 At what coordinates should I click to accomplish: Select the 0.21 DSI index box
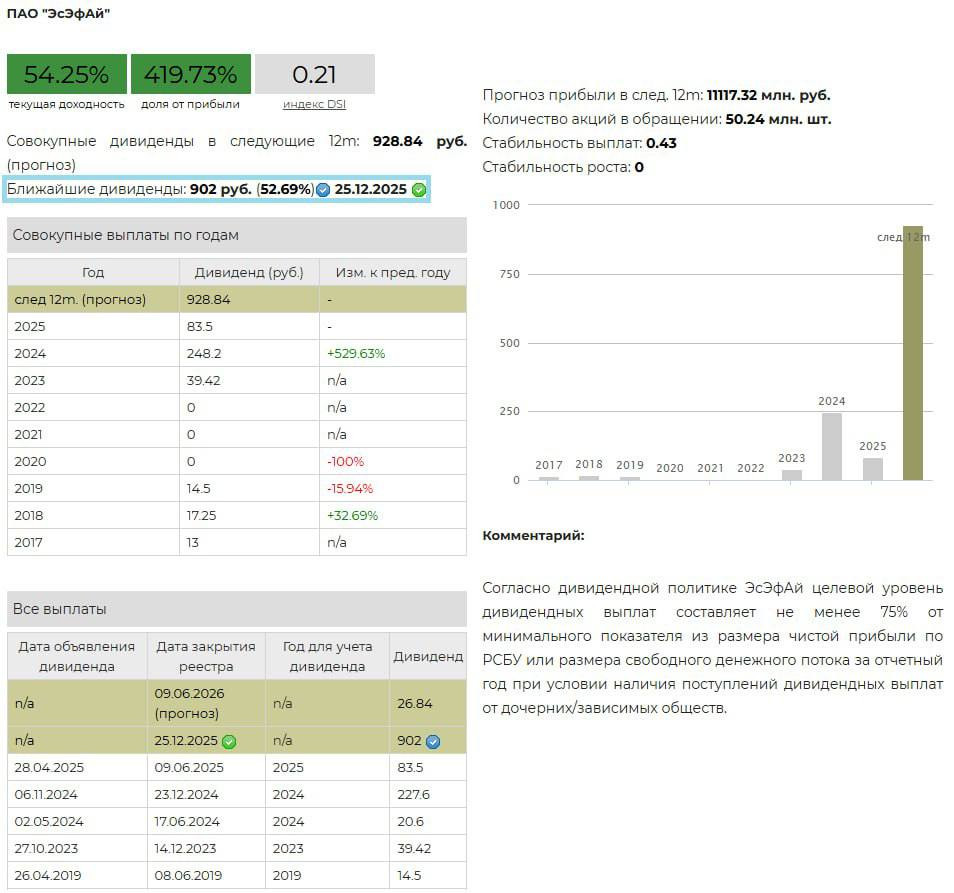314,75
